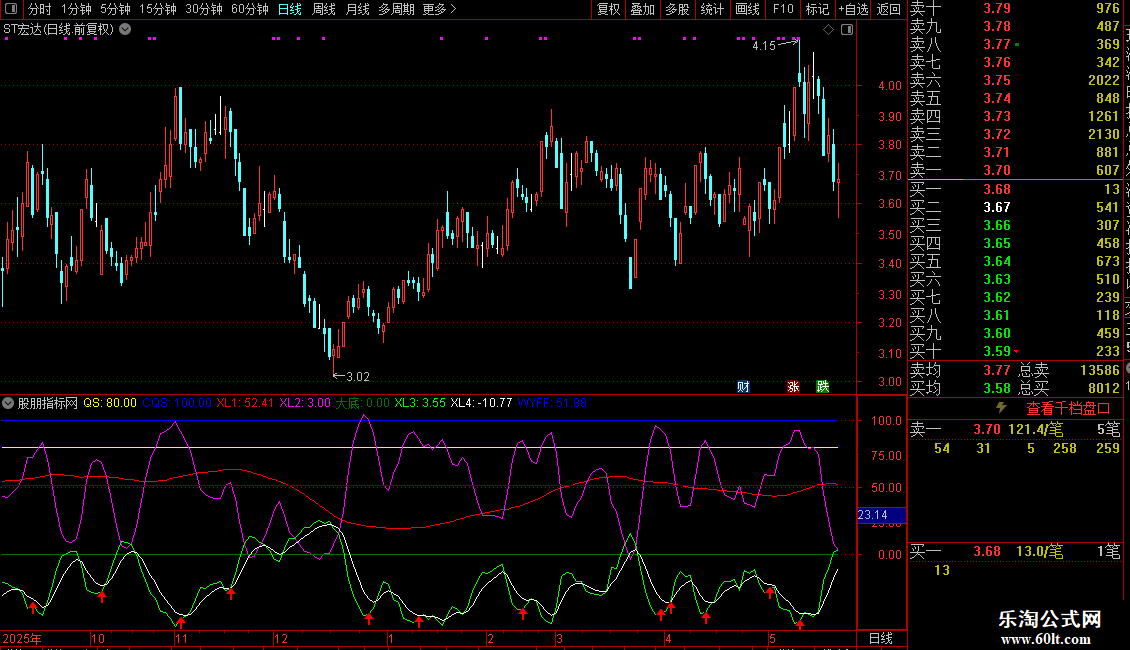Select the 30分钟 period

pyautogui.click(x=204, y=9)
